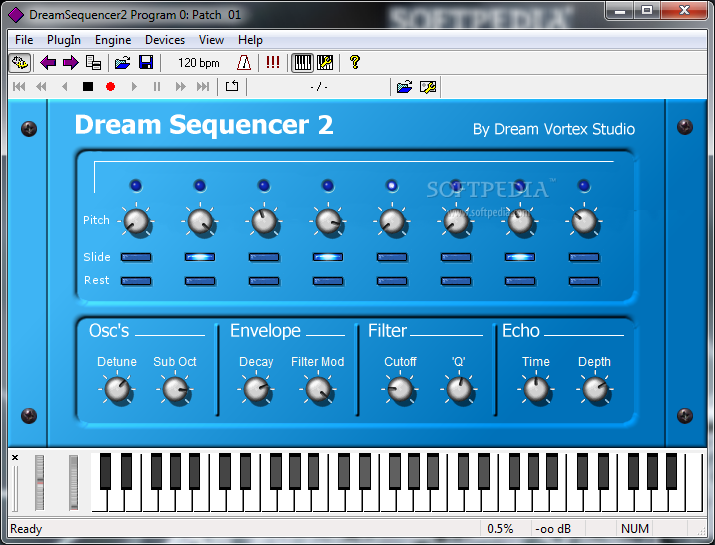715x545 pixels.
Task: Open the program list icon
Action: 93,62
